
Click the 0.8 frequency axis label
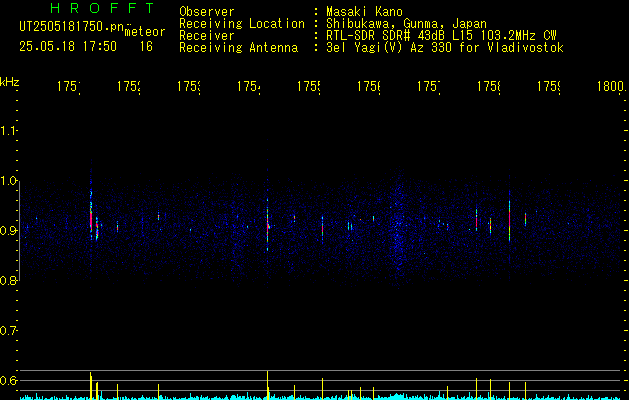click(x=8, y=280)
